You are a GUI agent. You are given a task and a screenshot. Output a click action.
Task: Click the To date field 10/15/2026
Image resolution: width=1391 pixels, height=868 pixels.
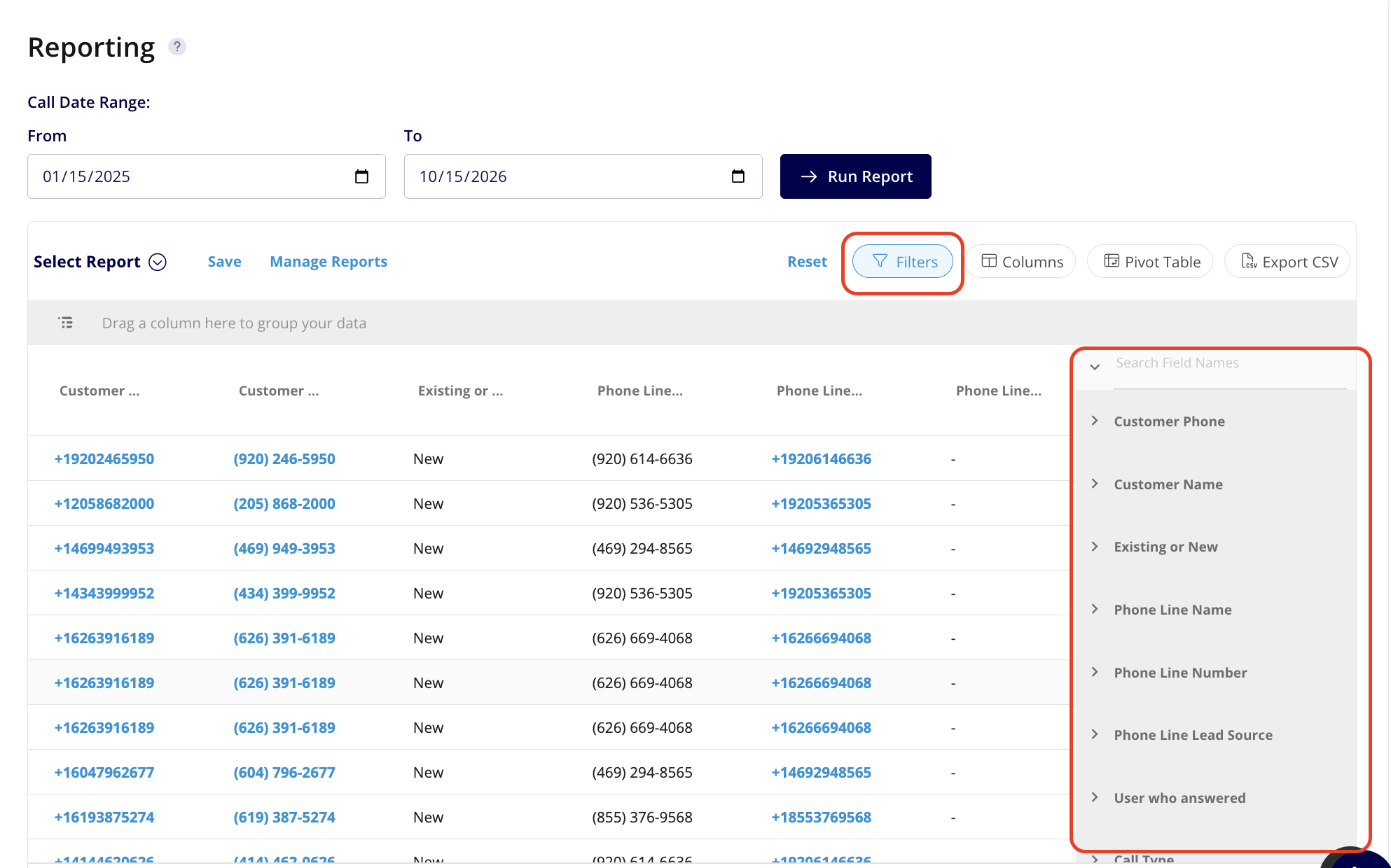pyautogui.click(x=583, y=176)
